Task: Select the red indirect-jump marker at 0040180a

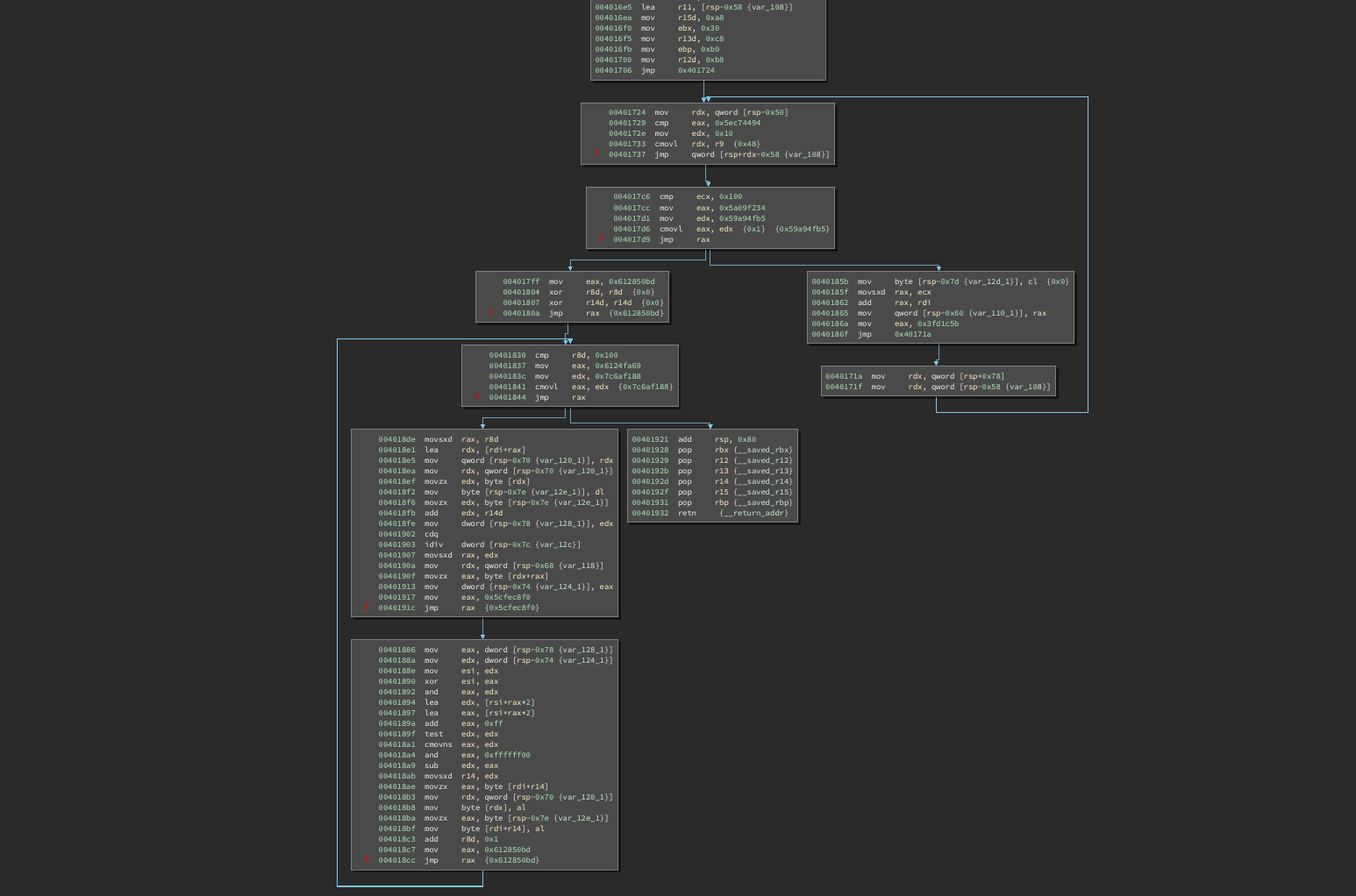Action: point(491,312)
